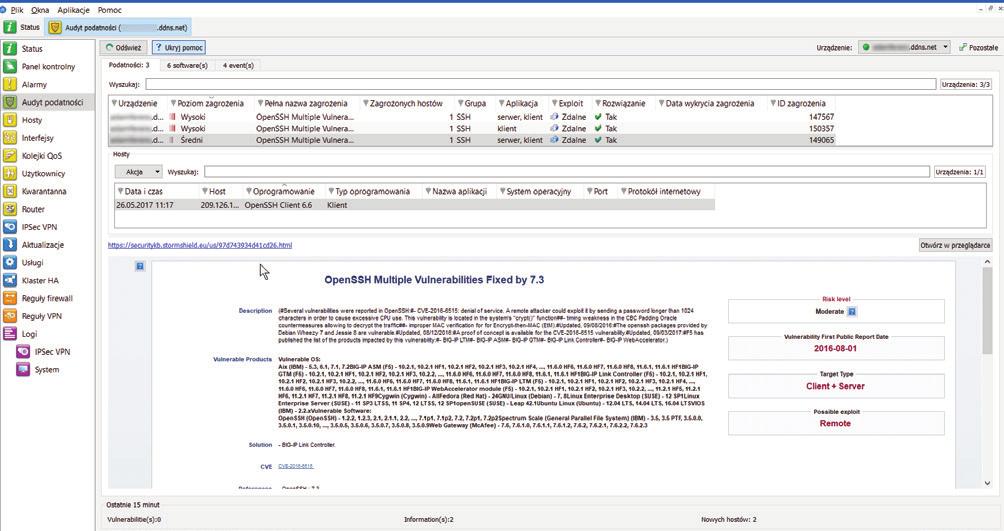The image size is (1004, 531).
Task: Open the Kwarantanna section
Action: coord(44,192)
